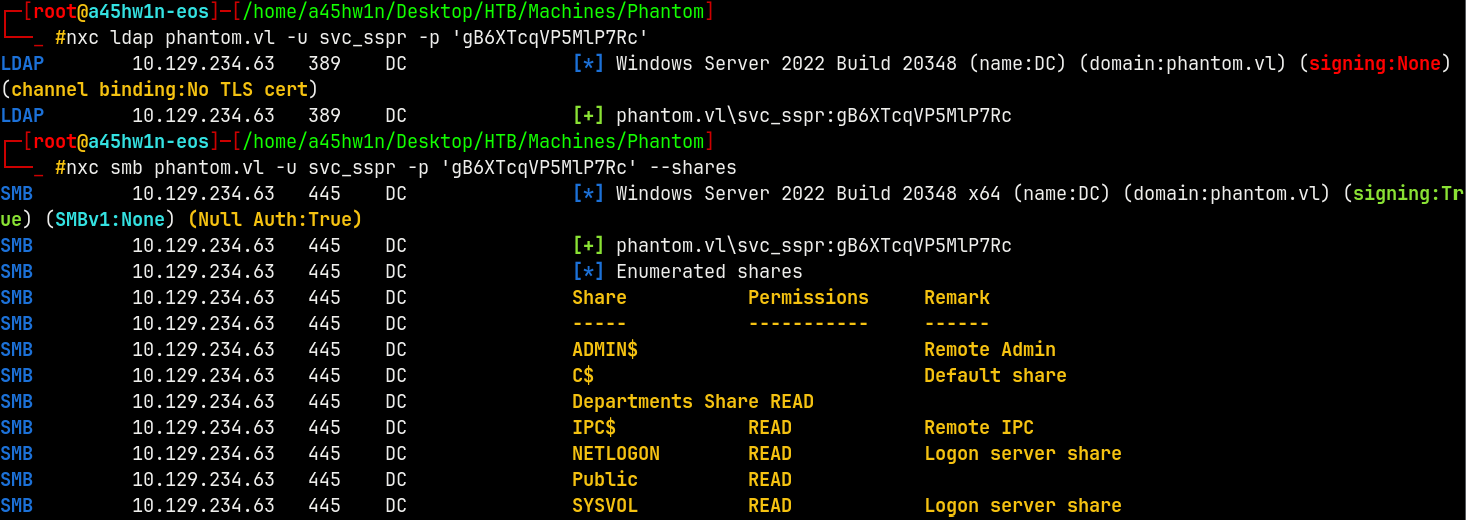Viewport: 1466px width, 520px height.
Task: Select the SYSVOL share name
Action: pyautogui.click(x=604, y=505)
